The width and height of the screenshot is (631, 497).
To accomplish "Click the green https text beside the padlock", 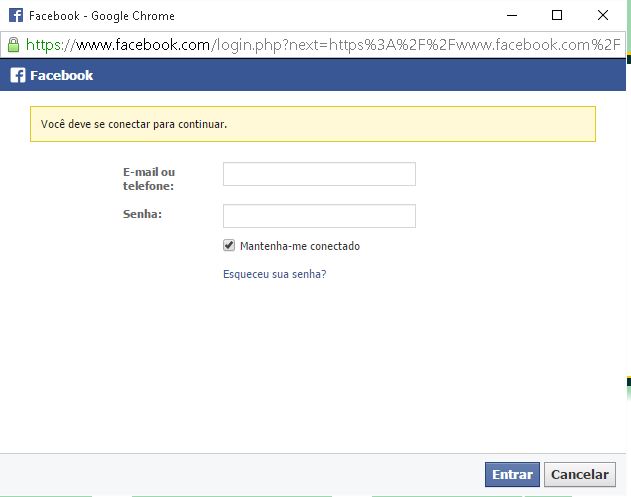I will (x=44, y=45).
